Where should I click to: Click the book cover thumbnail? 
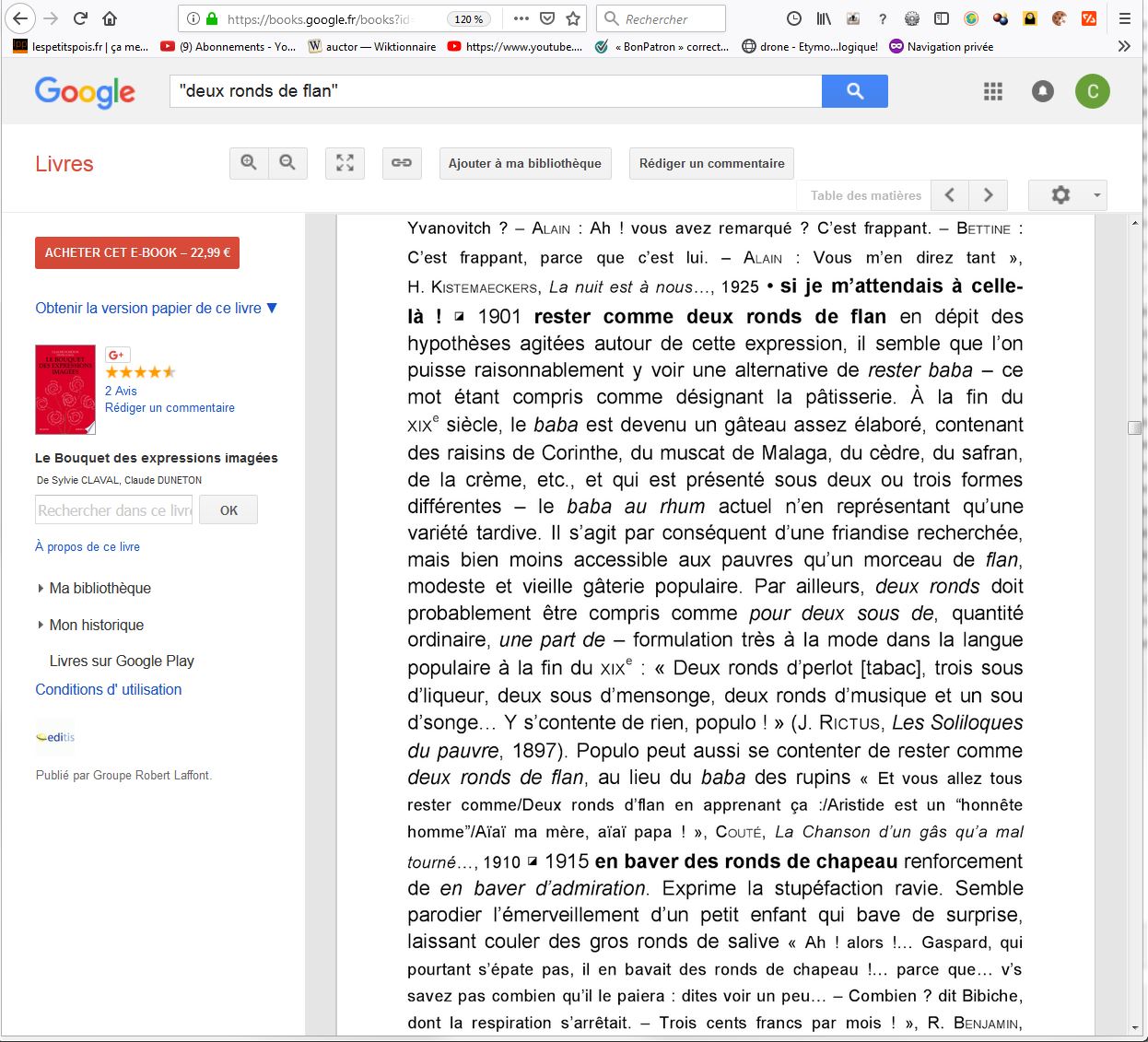[65, 390]
